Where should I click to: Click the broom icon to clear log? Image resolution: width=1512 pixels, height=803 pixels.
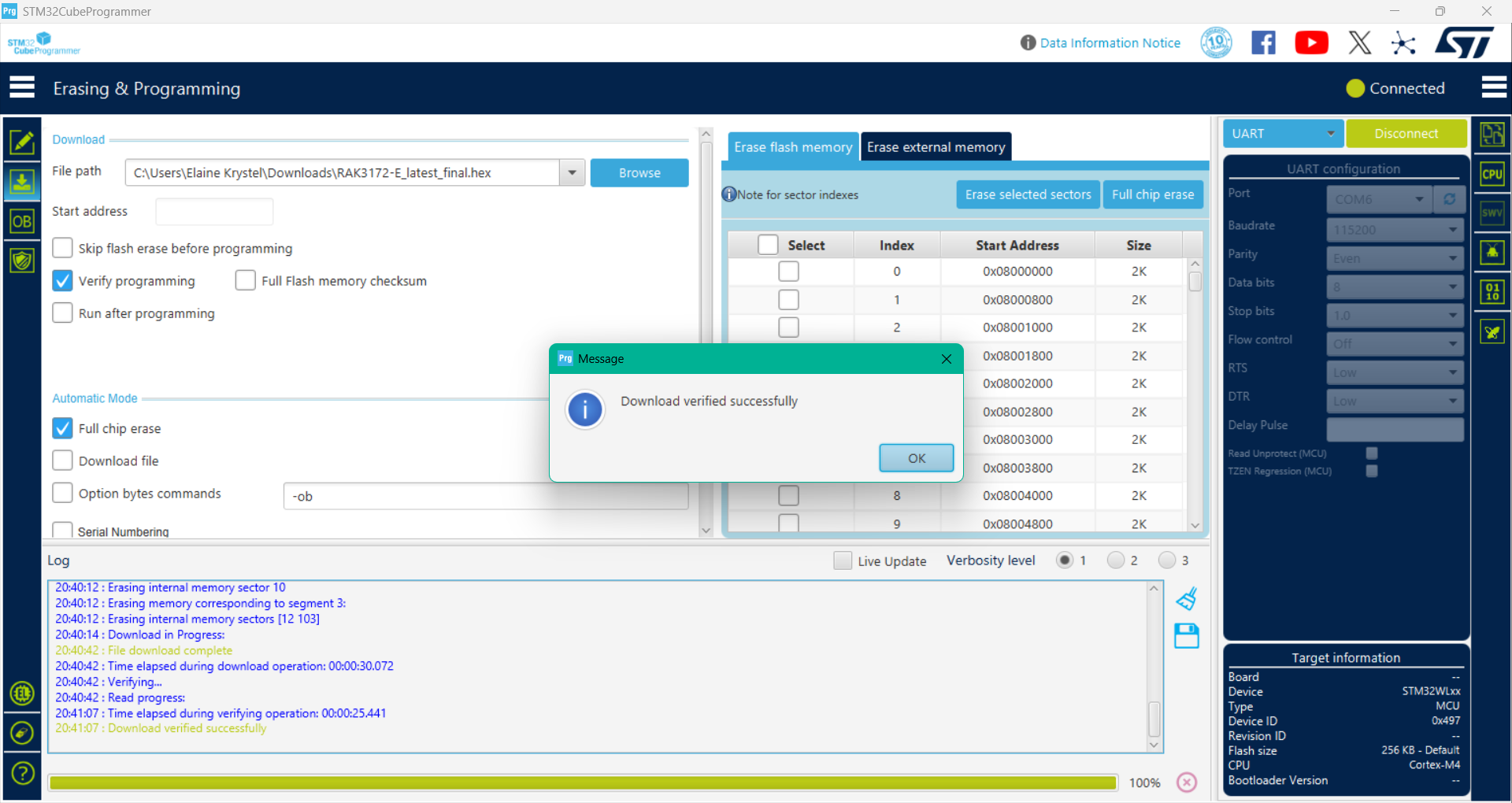[x=1186, y=599]
